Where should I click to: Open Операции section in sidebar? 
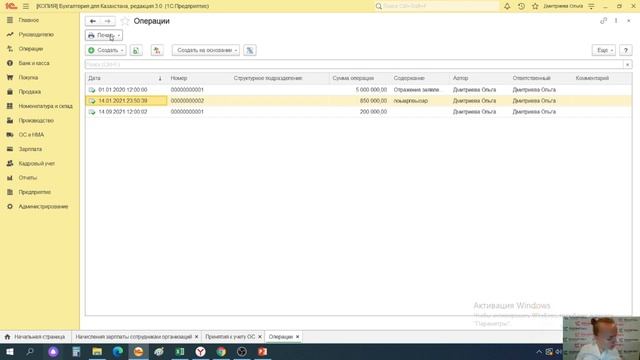[31, 49]
